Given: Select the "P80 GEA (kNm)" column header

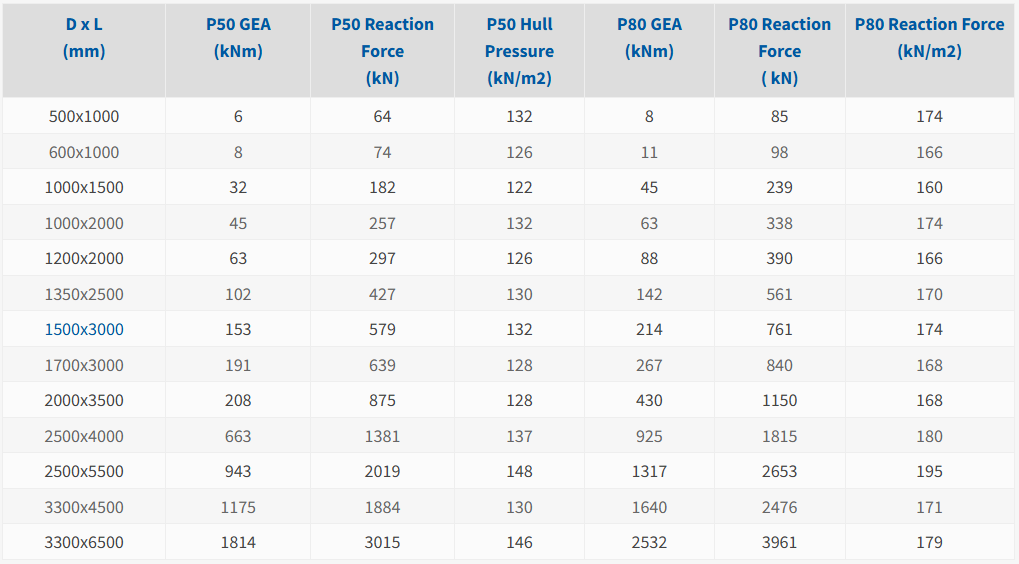Looking at the screenshot, I should click(649, 38).
